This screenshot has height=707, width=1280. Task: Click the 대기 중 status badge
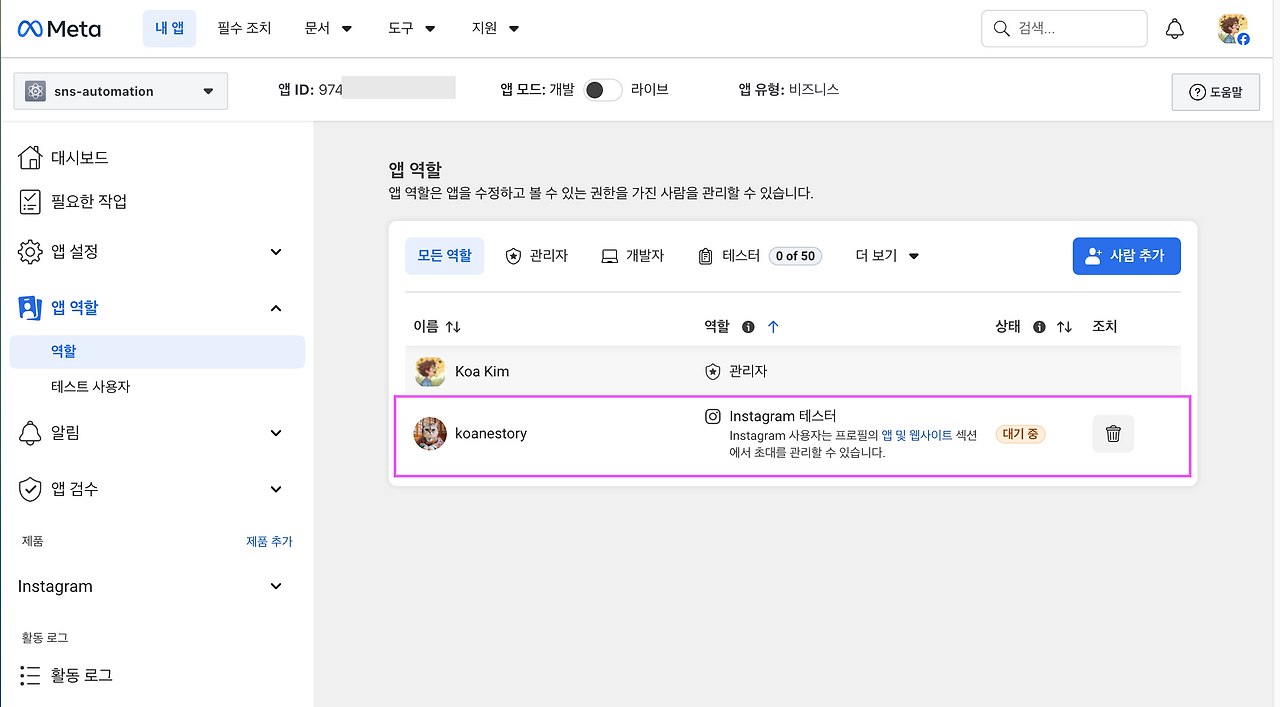click(x=1020, y=434)
